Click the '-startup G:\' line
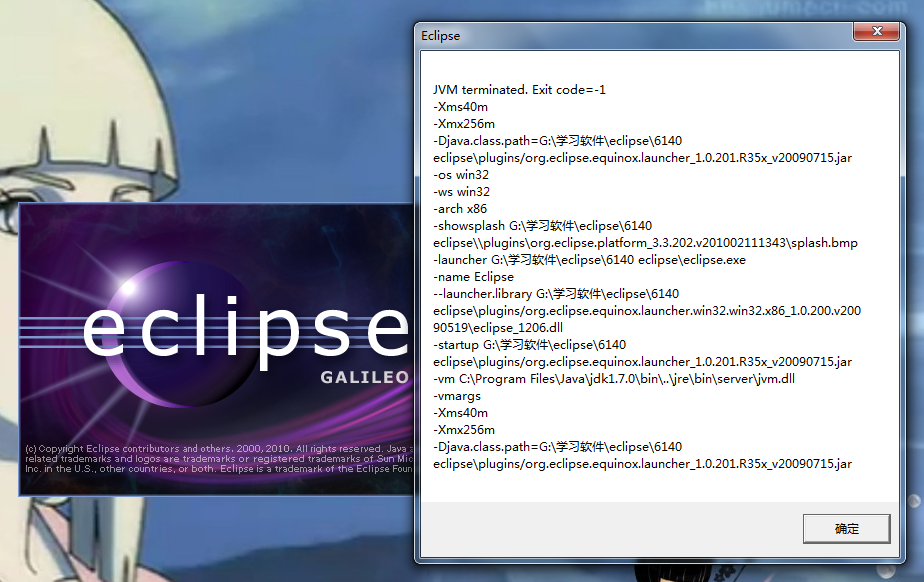The width and height of the screenshot is (924, 582). (529, 345)
